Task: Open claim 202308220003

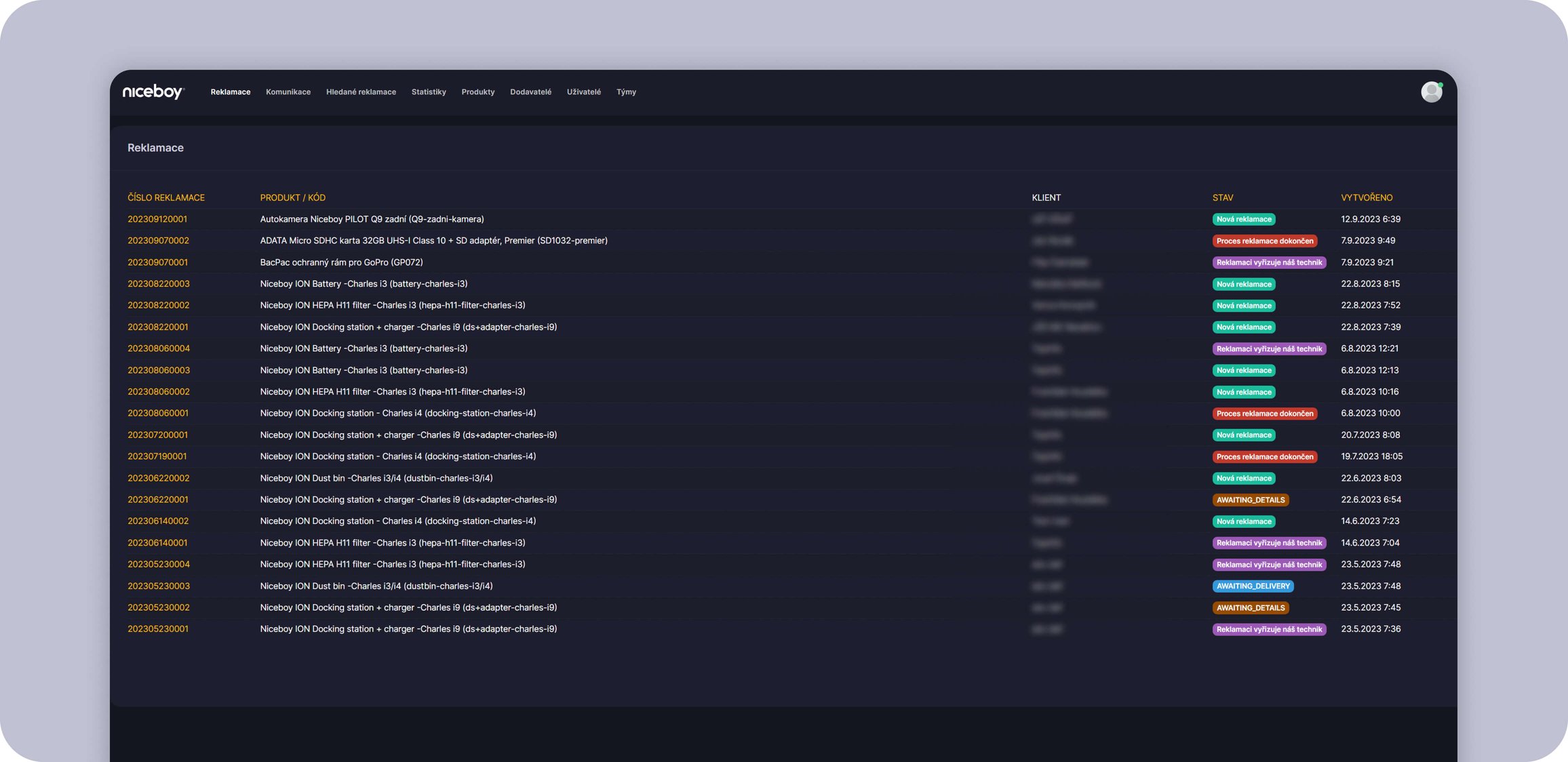Action: click(159, 284)
